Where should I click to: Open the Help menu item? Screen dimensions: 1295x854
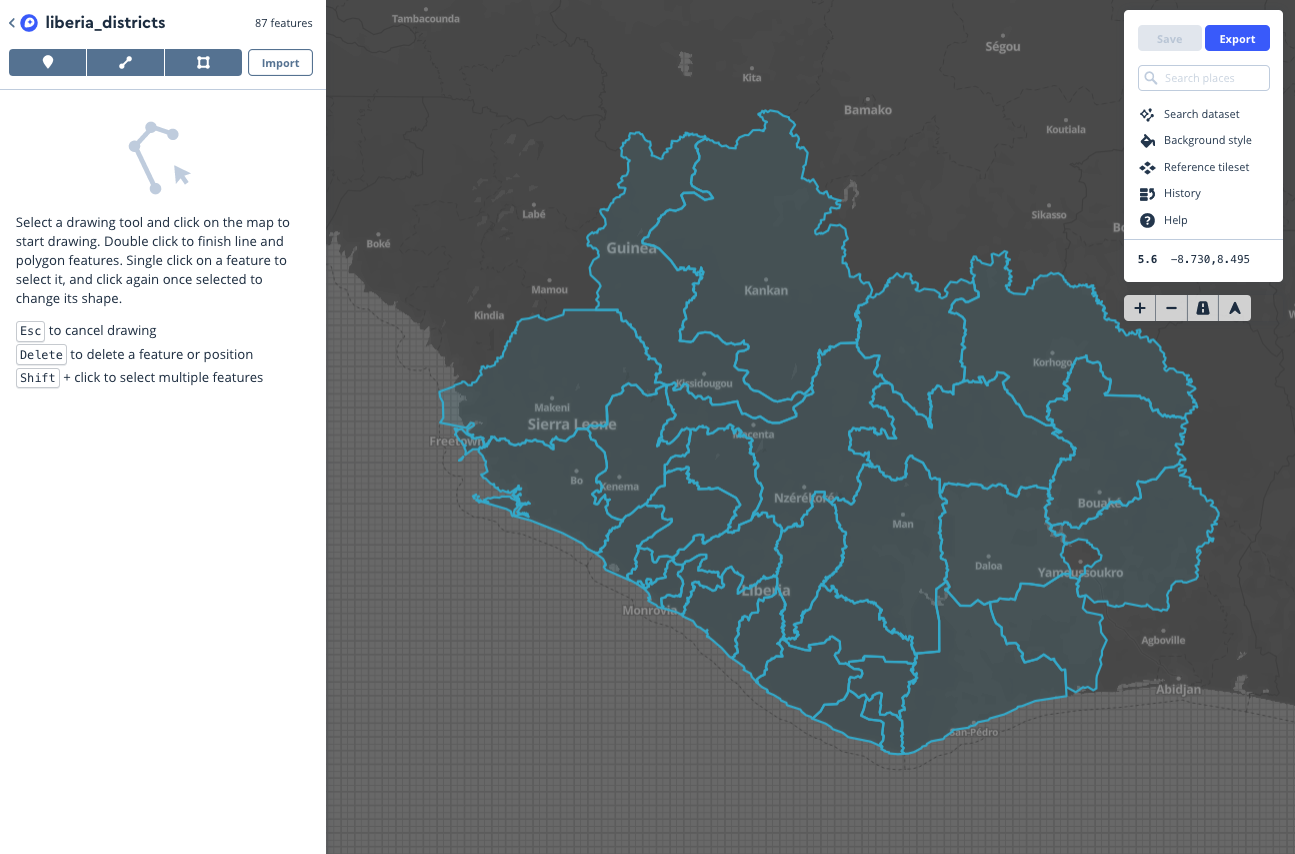pyautogui.click(x=1175, y=220)
